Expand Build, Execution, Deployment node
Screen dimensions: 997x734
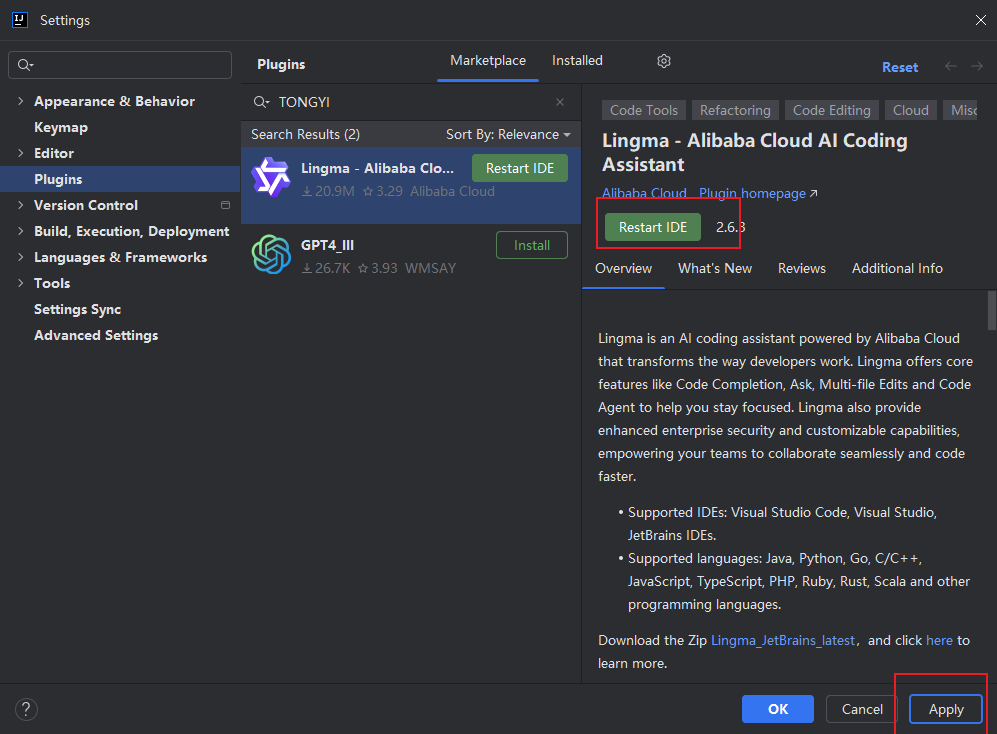click(20, 231)
